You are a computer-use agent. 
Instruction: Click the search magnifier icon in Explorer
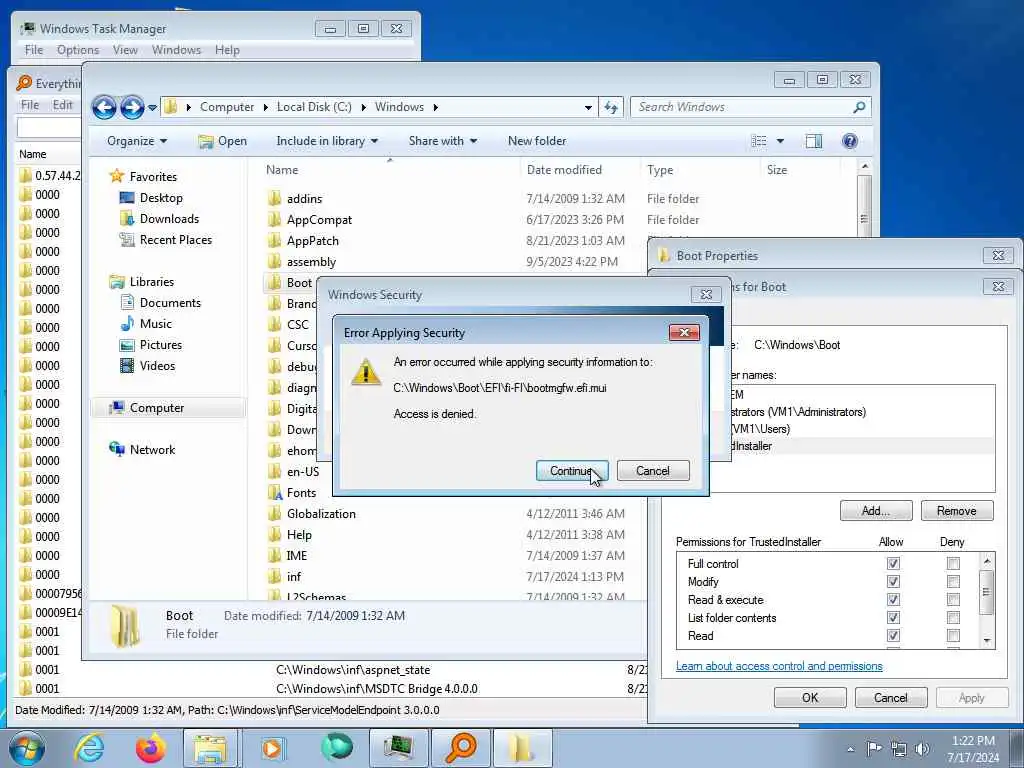click(859, 107)
